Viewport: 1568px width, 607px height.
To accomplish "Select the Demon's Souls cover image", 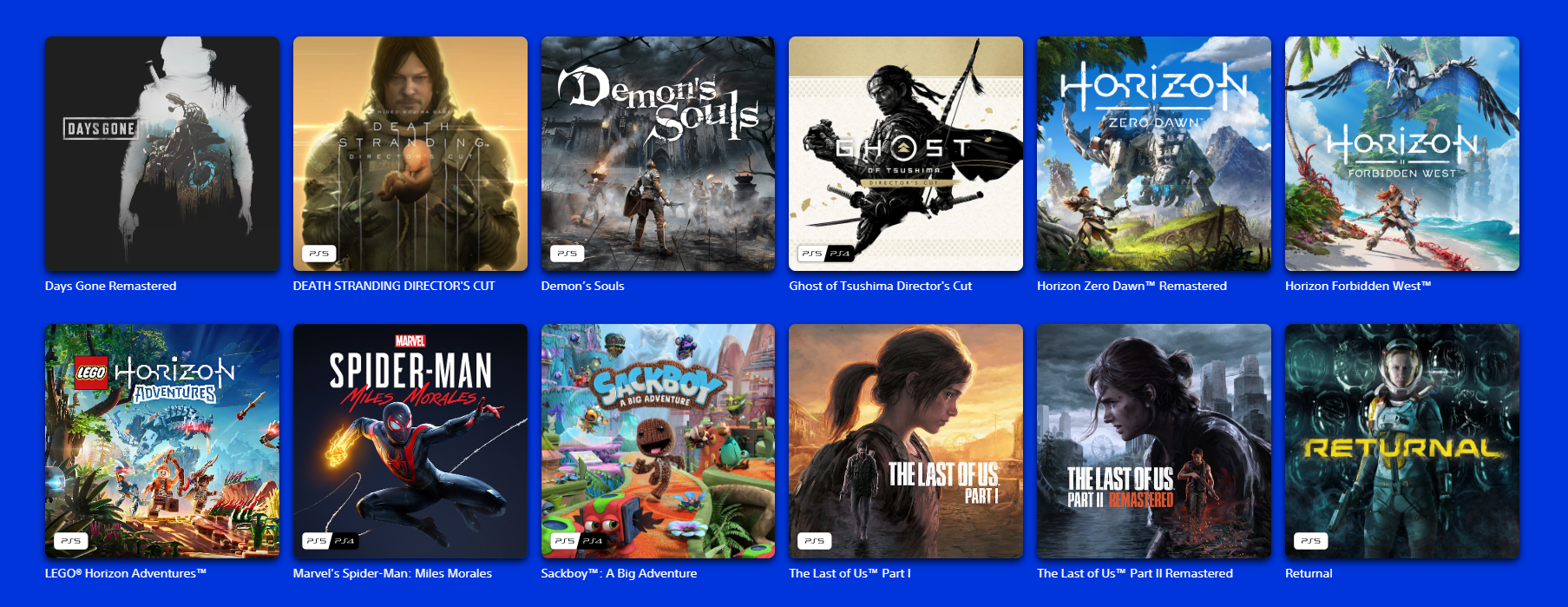I will coord(658,154).
